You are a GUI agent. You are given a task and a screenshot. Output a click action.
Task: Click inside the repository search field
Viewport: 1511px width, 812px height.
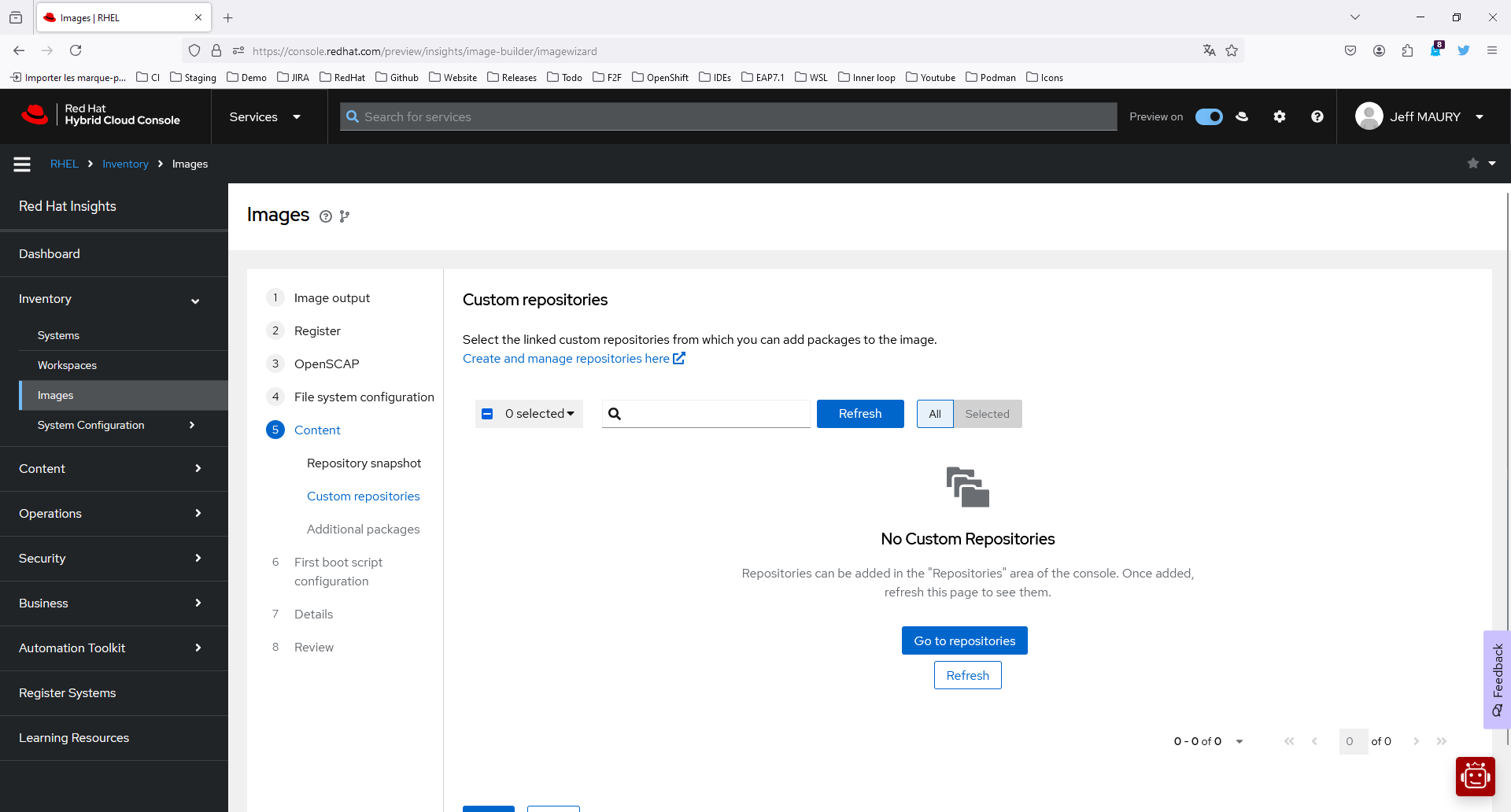click(708, 413)
